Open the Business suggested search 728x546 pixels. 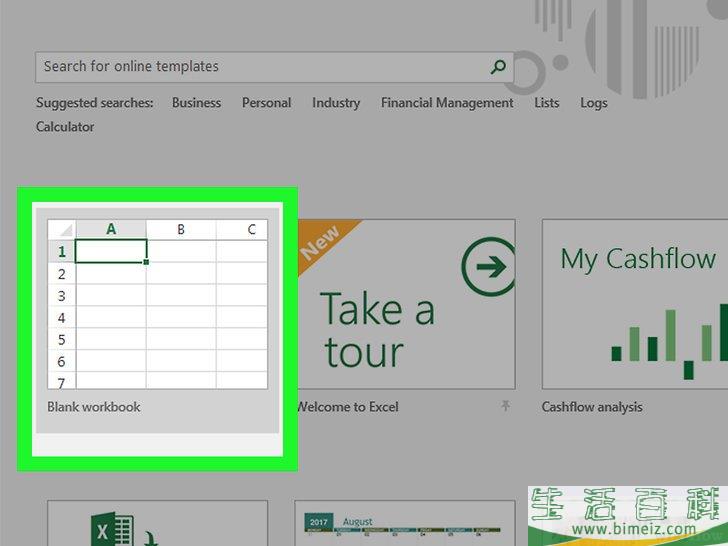coord(196,103)
